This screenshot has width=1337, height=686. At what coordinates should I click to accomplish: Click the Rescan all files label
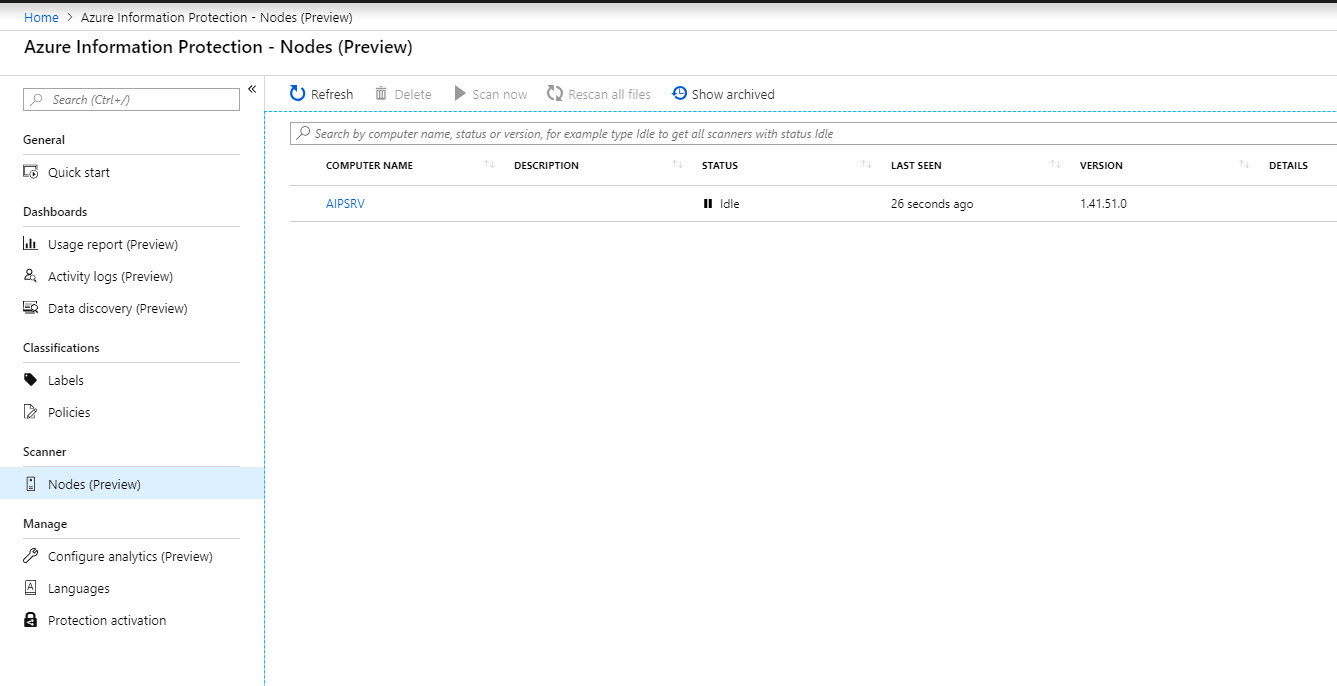coord(609,94)
